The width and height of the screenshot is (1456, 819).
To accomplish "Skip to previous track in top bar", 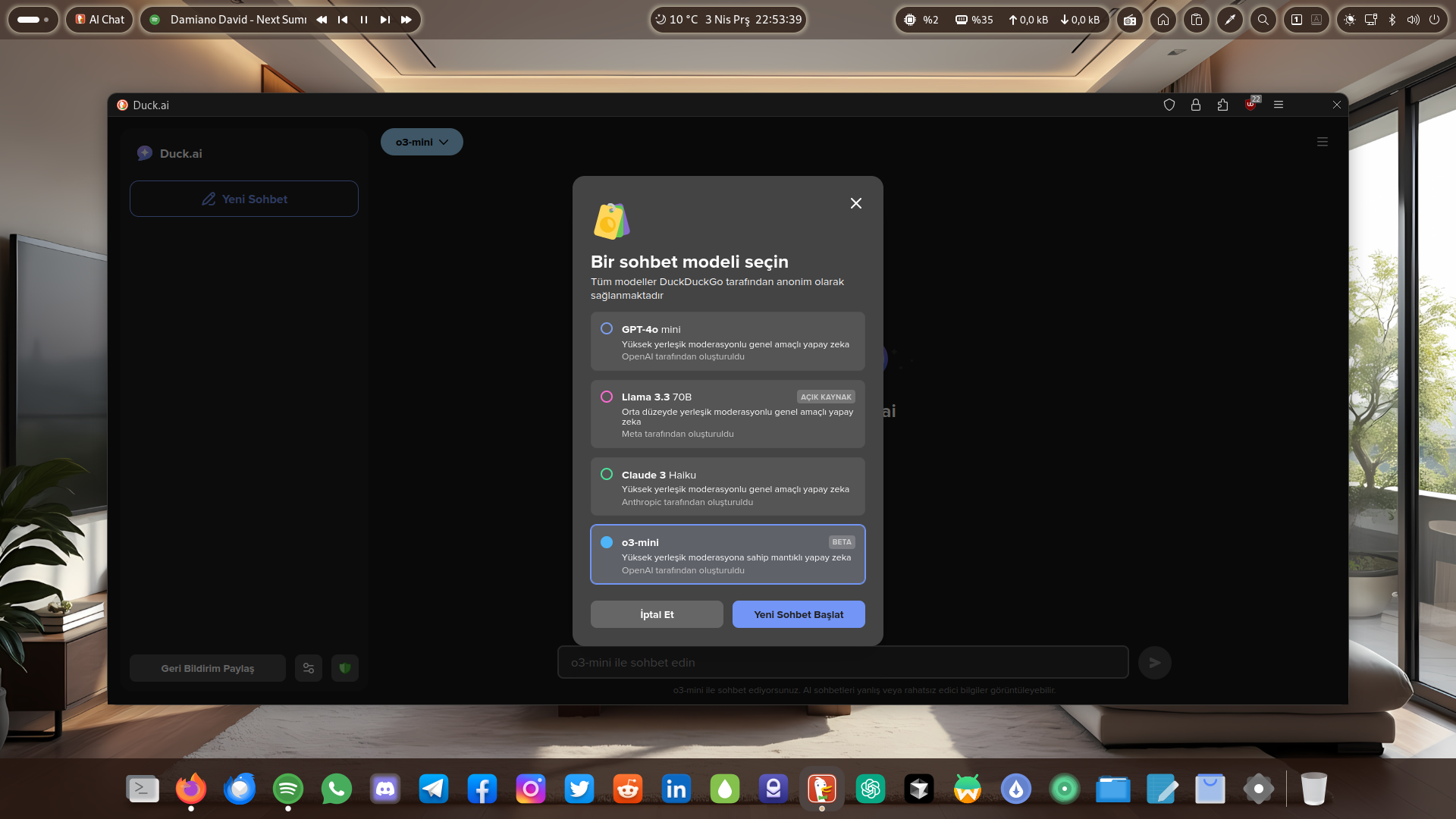I will pos(343,20).
